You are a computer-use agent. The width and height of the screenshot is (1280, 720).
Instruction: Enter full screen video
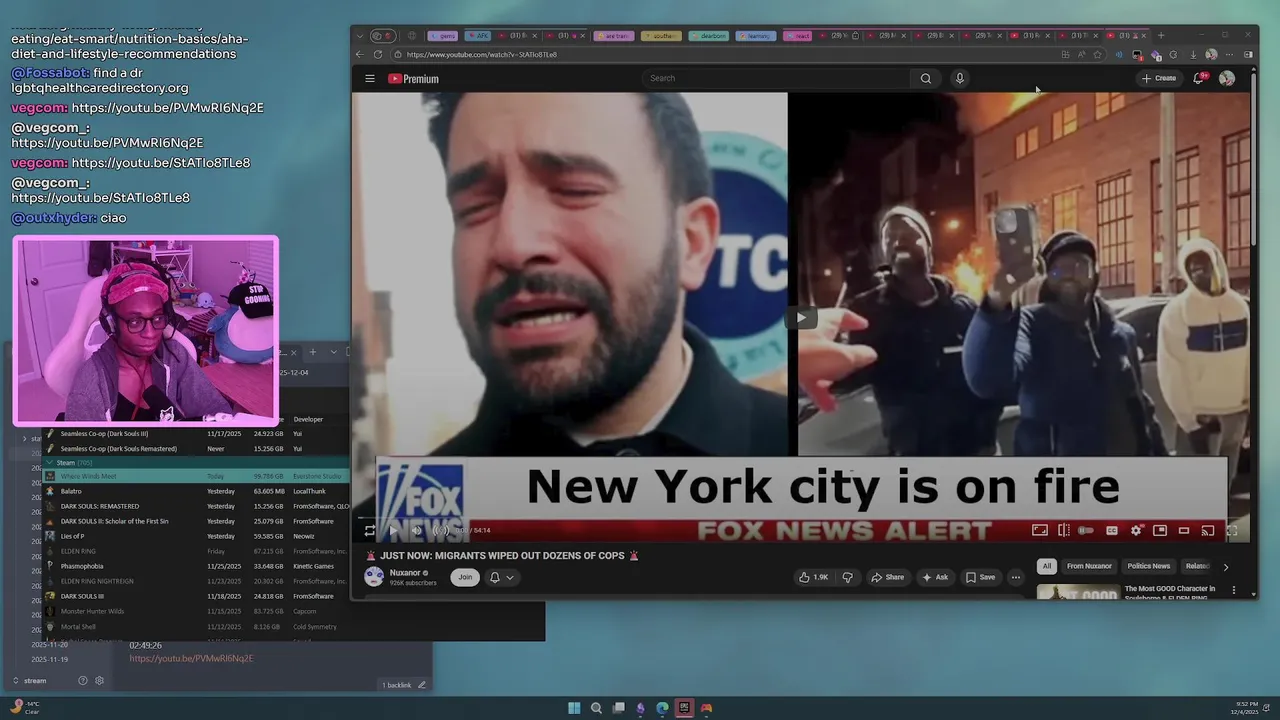click(x=1232, y=530)
